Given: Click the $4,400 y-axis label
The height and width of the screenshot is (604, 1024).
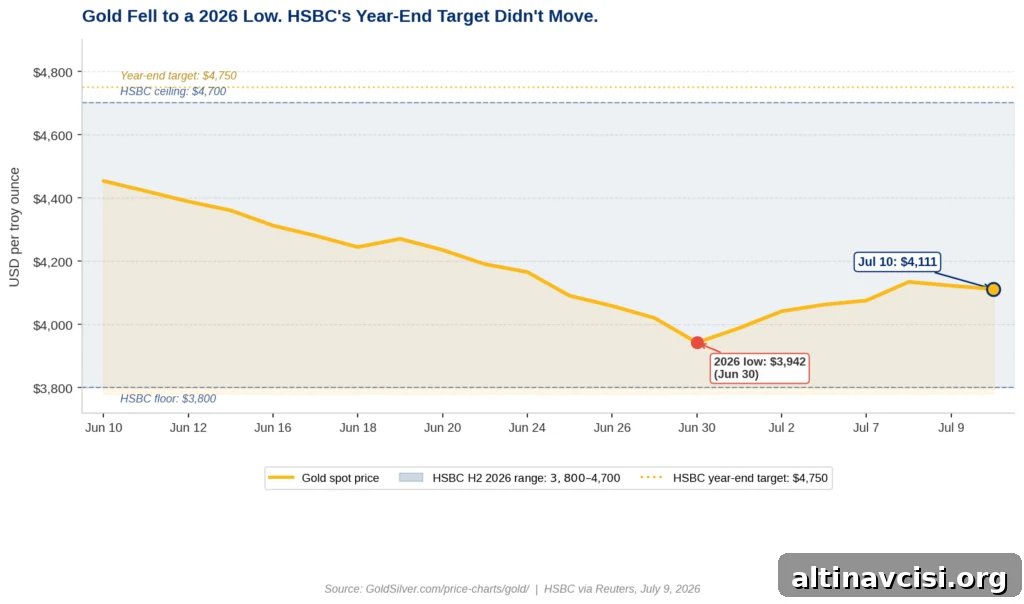Looking at the screenshot, I should [x=53, y=199].
